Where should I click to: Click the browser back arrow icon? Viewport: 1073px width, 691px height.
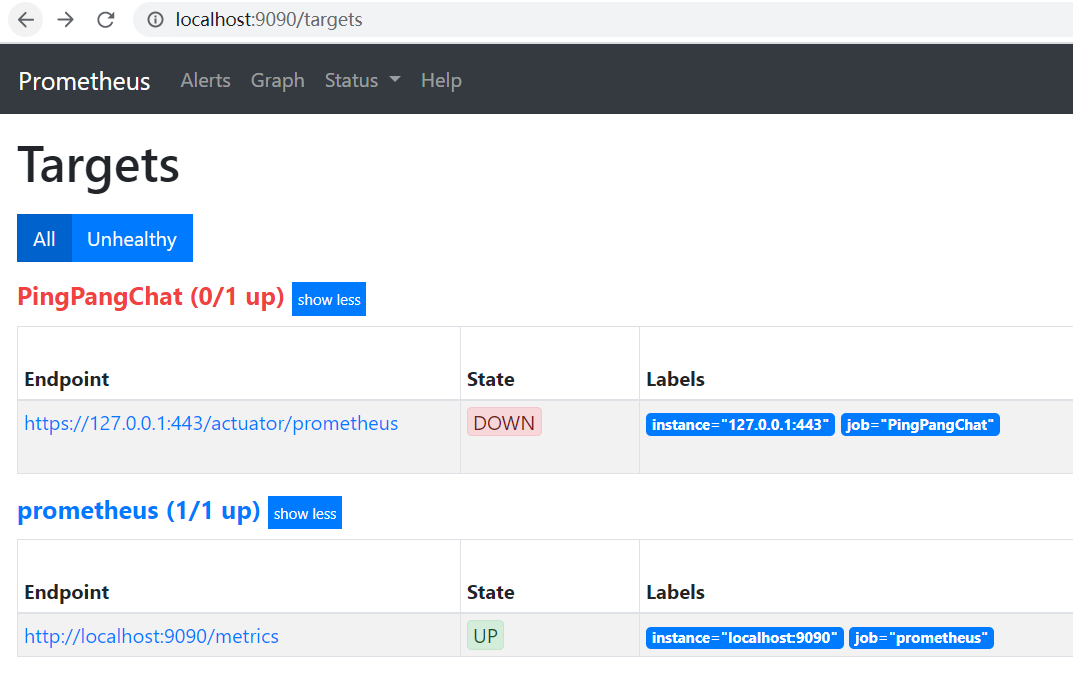click(26, 20)
